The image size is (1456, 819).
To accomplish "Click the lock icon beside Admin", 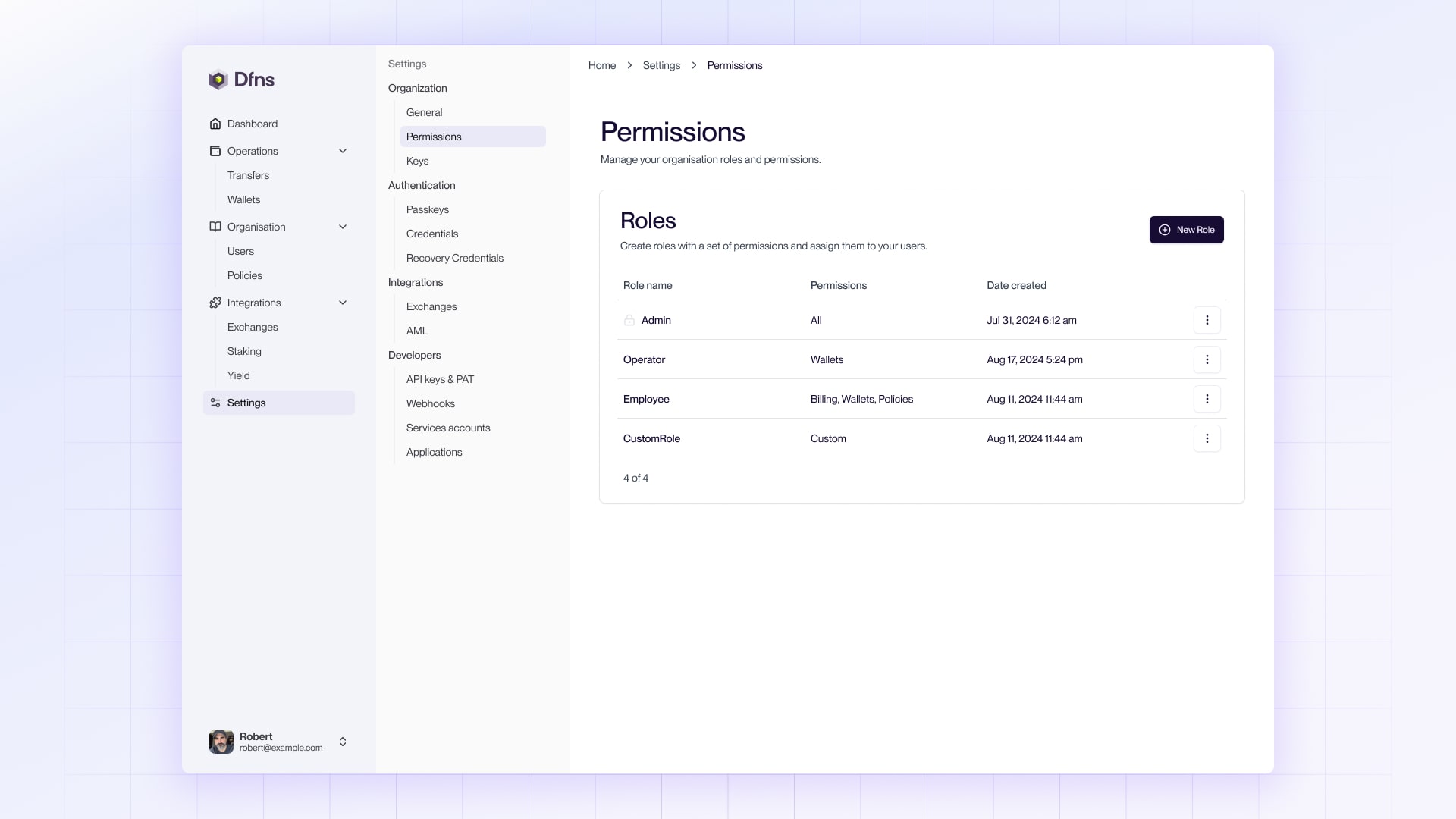I will (x=629, y=320).
